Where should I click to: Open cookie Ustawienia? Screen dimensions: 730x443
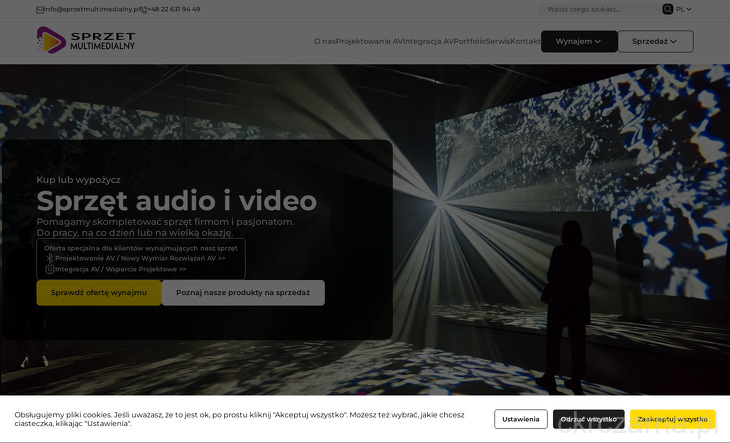click(520, 419)
